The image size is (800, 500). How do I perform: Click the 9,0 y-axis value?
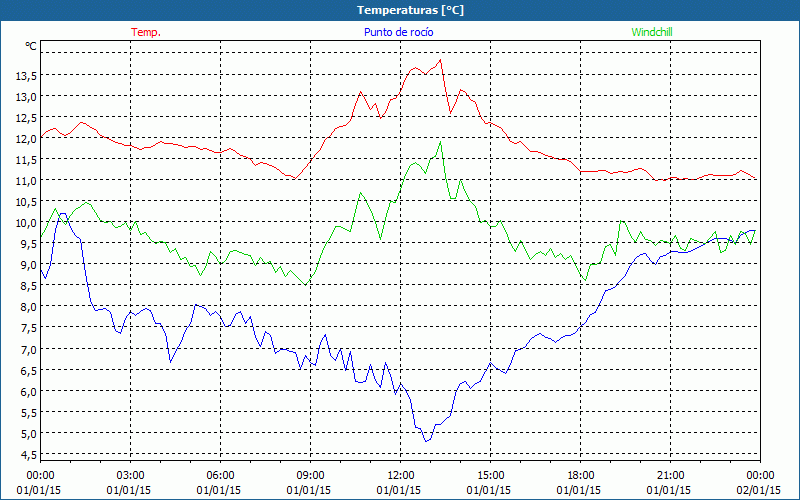click(x=28, y=265)
